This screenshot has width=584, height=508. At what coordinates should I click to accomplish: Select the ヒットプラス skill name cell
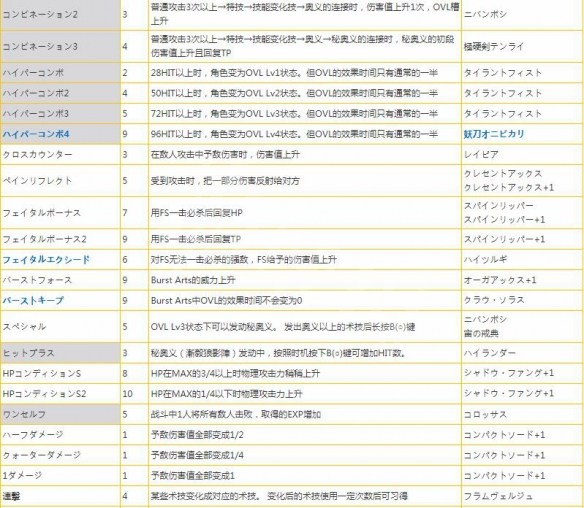click(60, 353)
